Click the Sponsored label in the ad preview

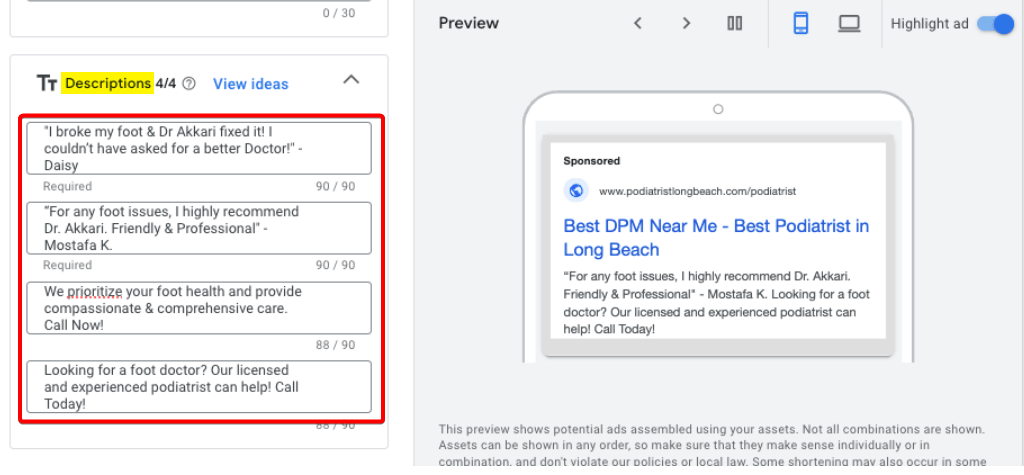point(591,161)
